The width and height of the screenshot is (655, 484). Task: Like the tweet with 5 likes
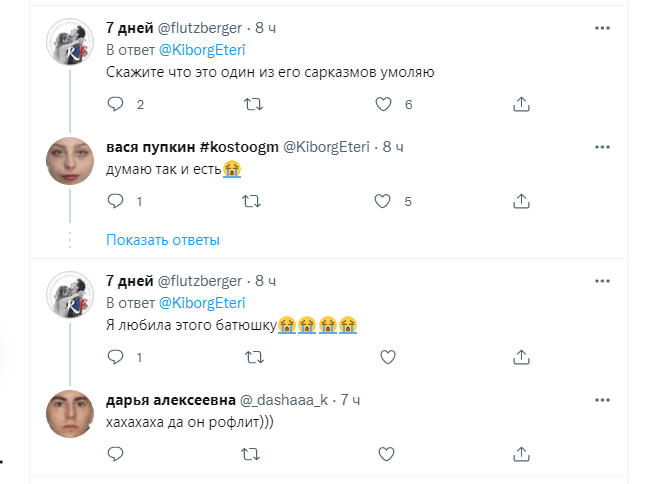[382, 201]
